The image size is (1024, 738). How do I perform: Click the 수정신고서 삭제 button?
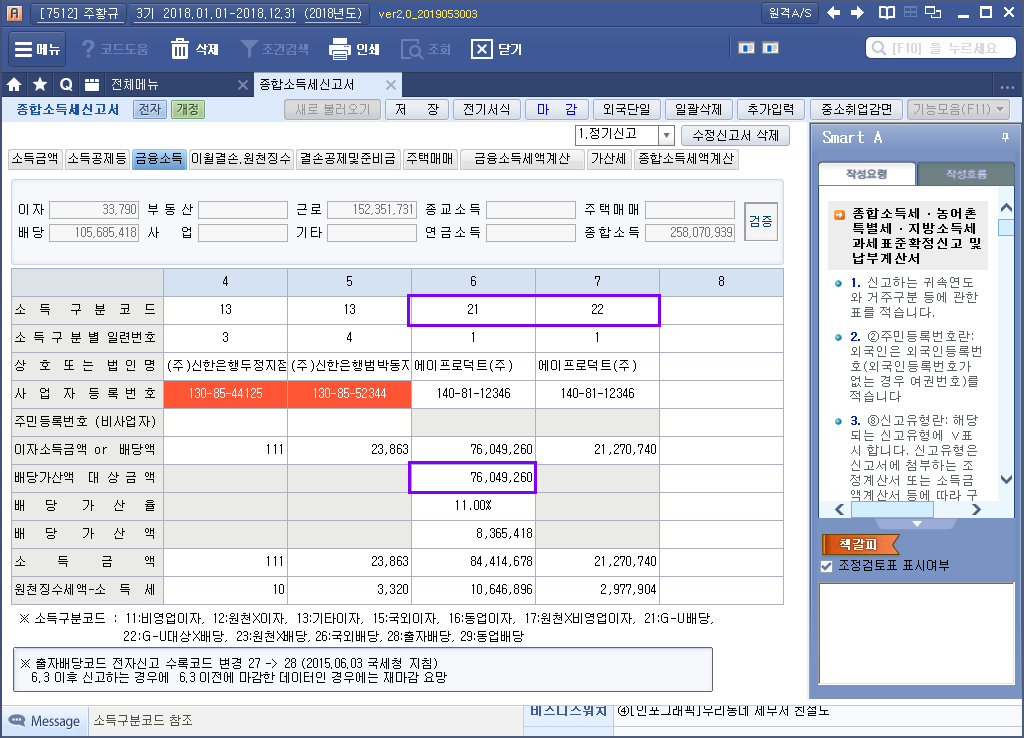735,135
